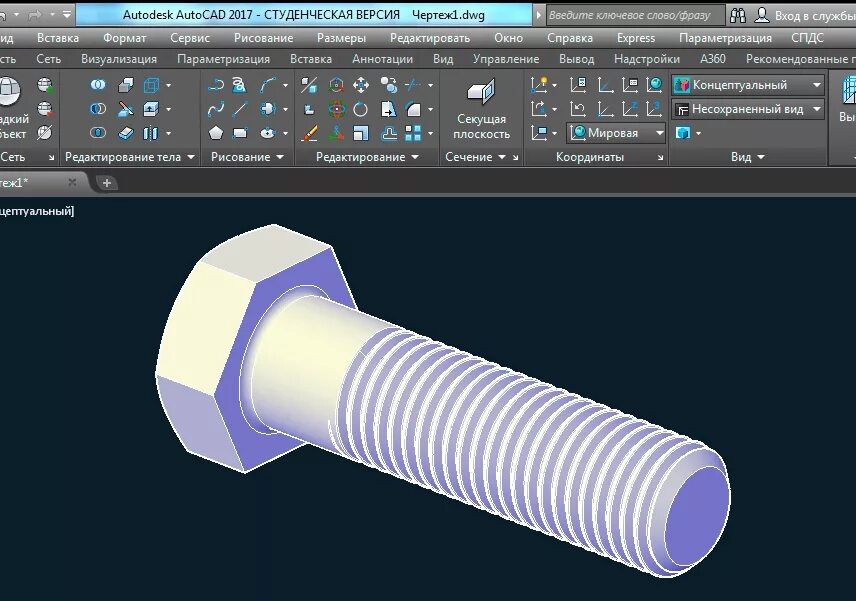856x601 pixels.
Task: Open the quick access toolbar customize dropdown
Action: coord(67,15)
